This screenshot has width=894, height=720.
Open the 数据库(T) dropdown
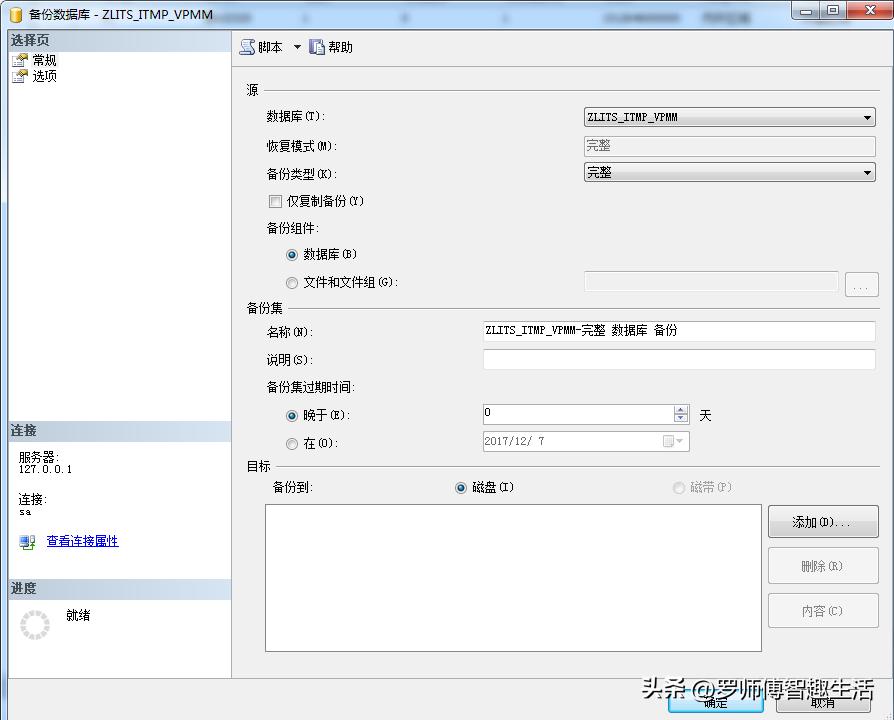pyautogui.click(x=867, y=116)
